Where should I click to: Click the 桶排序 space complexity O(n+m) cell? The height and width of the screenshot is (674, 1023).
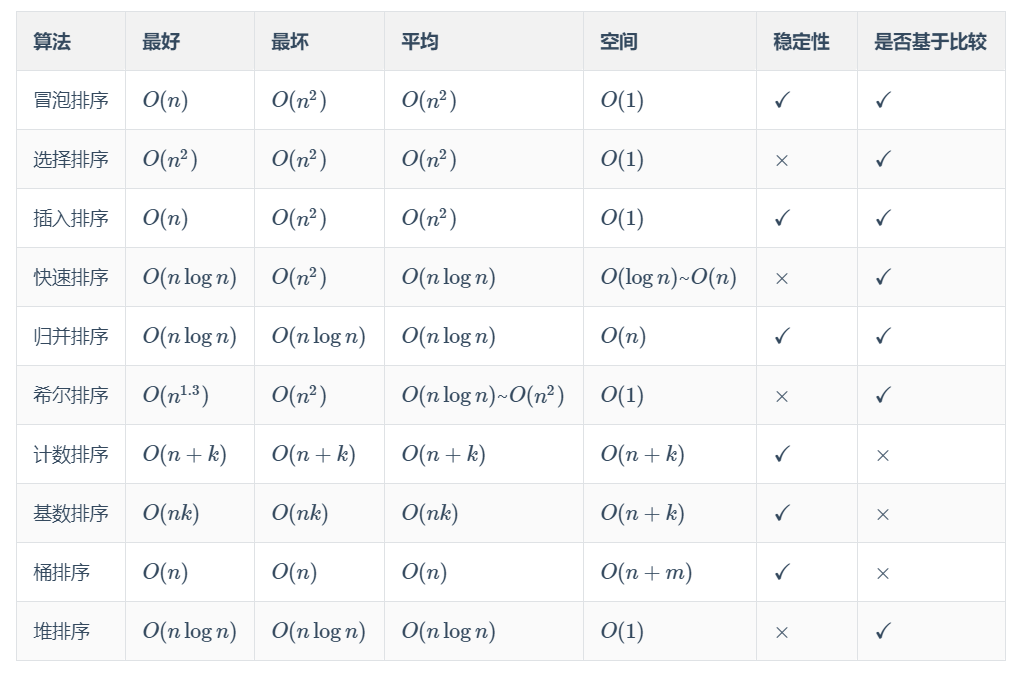coord(646,572)
